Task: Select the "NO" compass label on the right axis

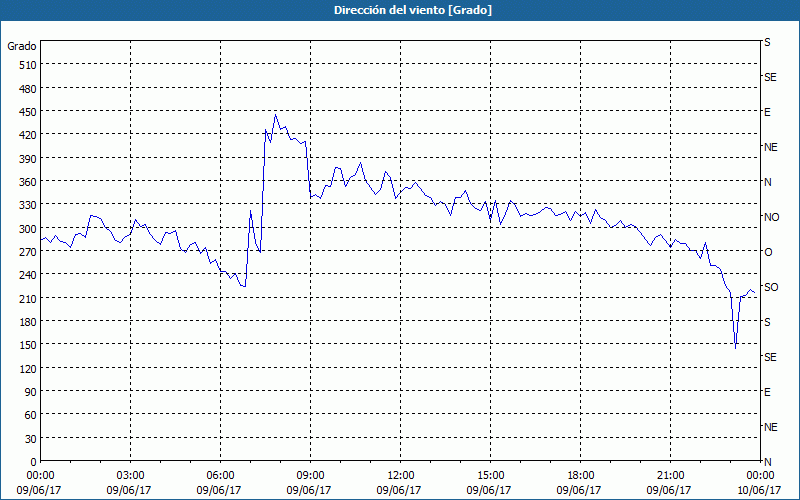Action: (771, 217)
